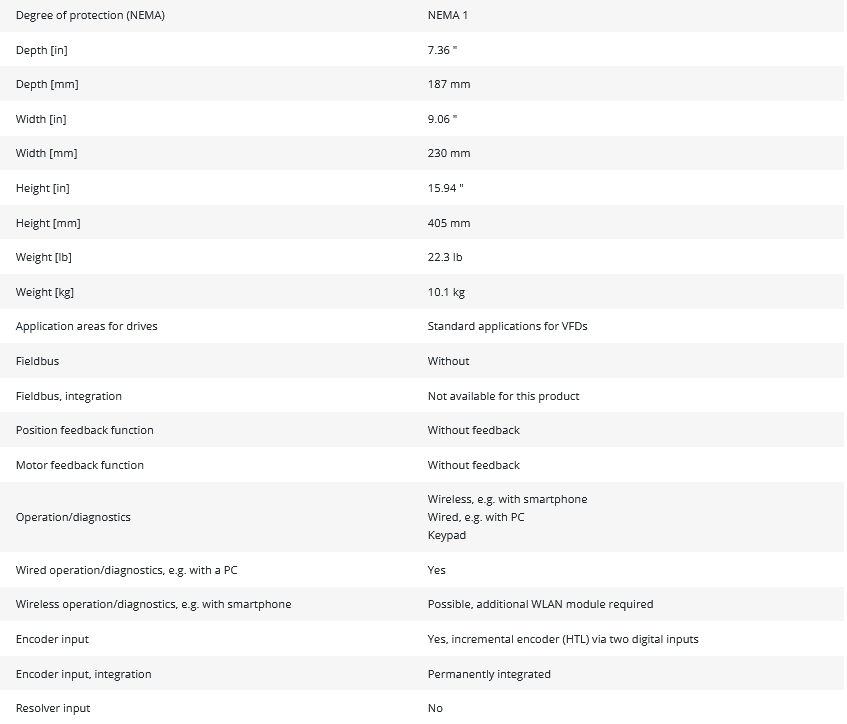Viewport: 847px width, 724px height.
Task: Select the "Width [in]" row label
Action: point(41,119)
